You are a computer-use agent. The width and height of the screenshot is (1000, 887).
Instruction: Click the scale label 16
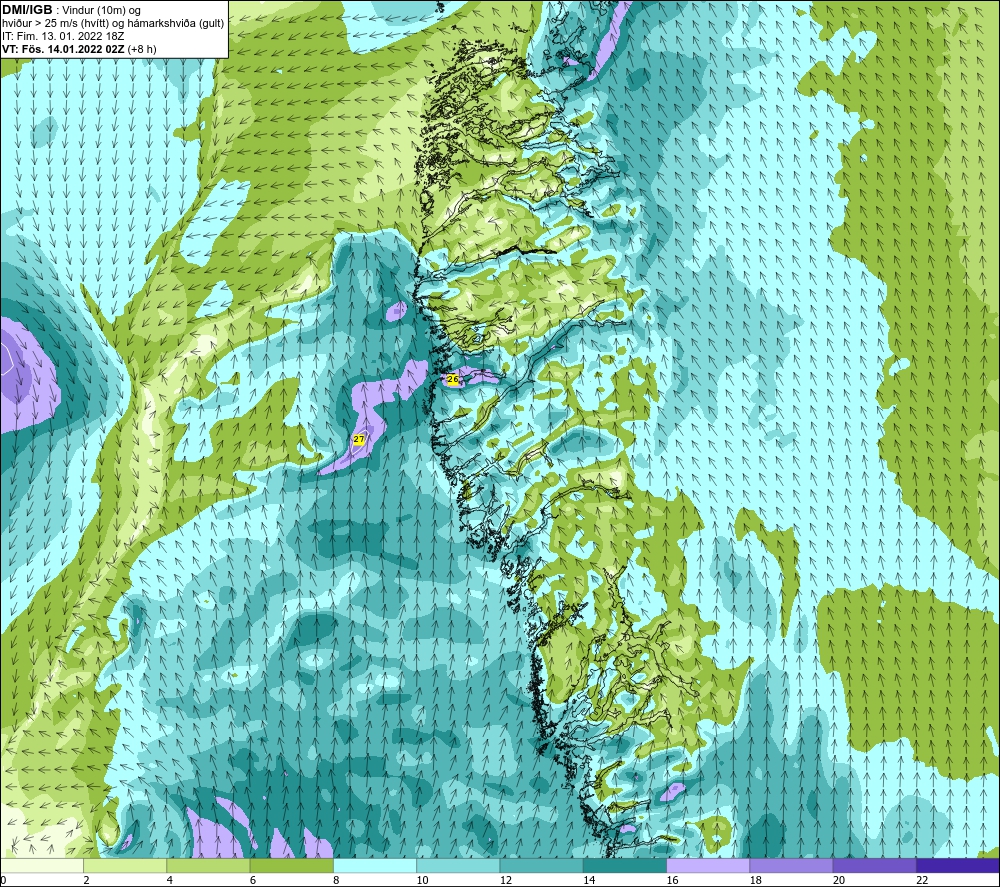[672, 881]
